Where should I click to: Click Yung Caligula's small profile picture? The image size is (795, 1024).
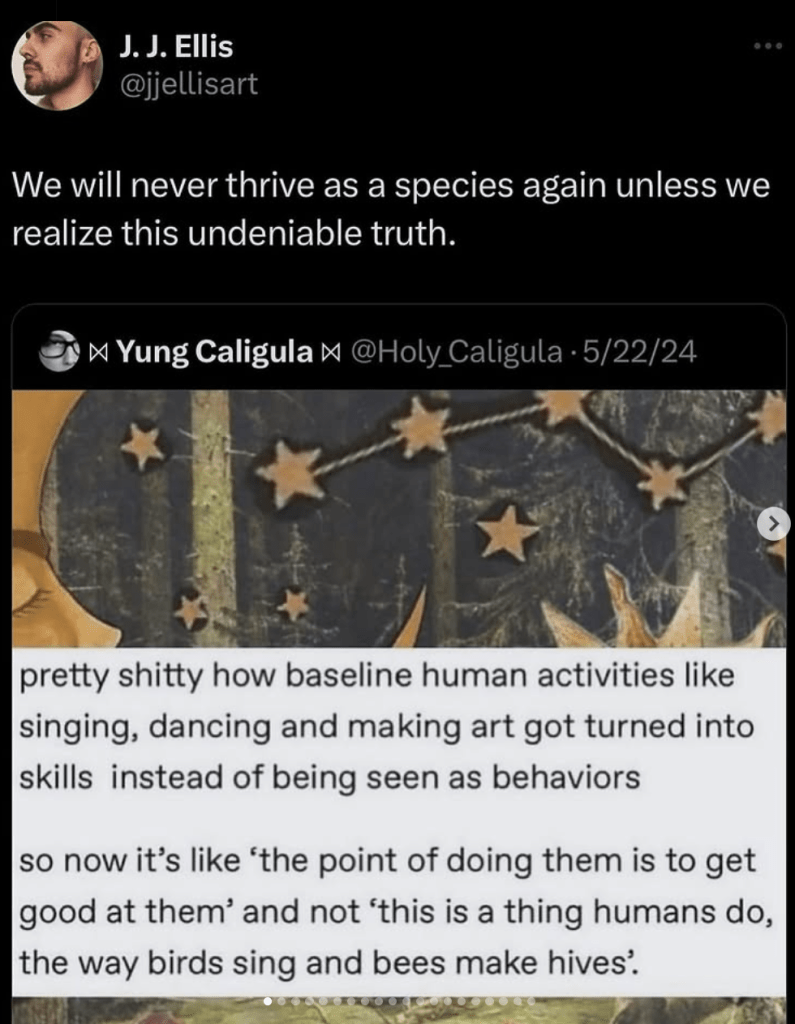[x=58, y=351]
